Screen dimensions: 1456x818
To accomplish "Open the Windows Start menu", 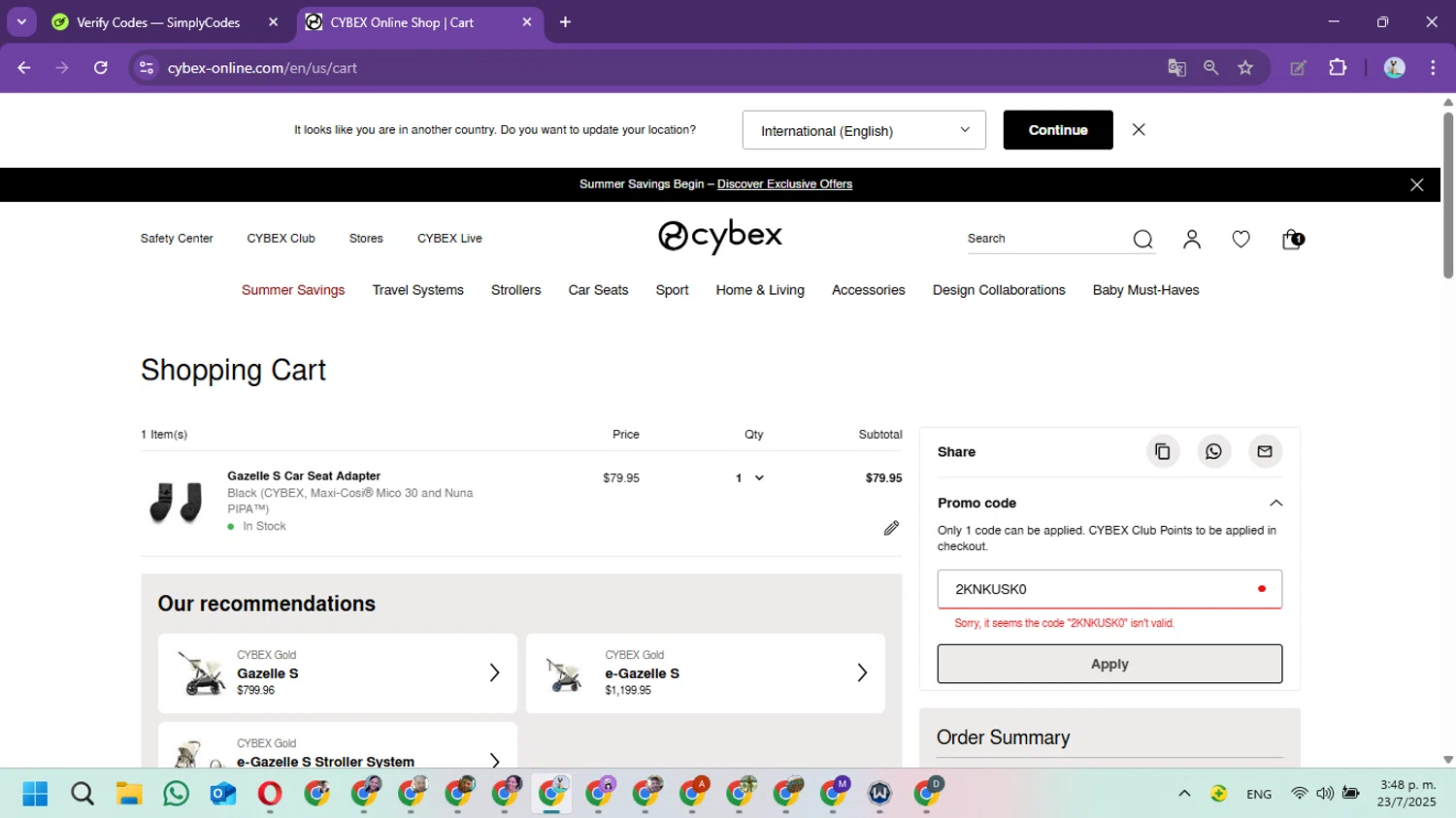I will tap(35, 794).
